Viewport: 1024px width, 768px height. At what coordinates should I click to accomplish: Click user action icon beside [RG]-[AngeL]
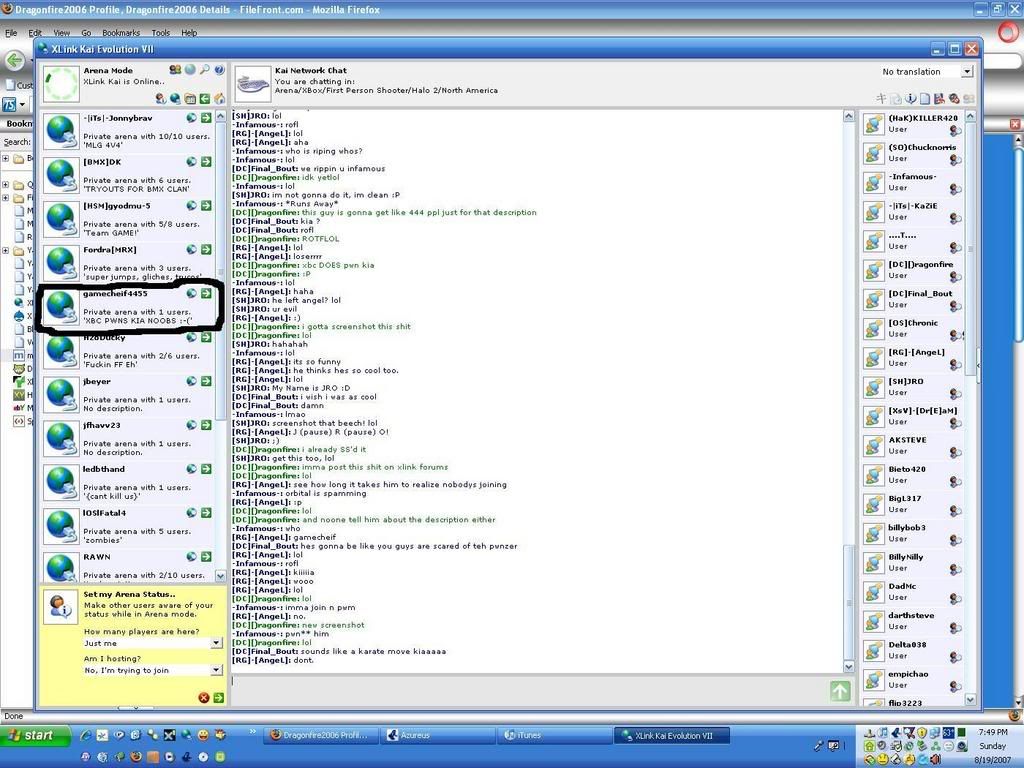(955, 364)
